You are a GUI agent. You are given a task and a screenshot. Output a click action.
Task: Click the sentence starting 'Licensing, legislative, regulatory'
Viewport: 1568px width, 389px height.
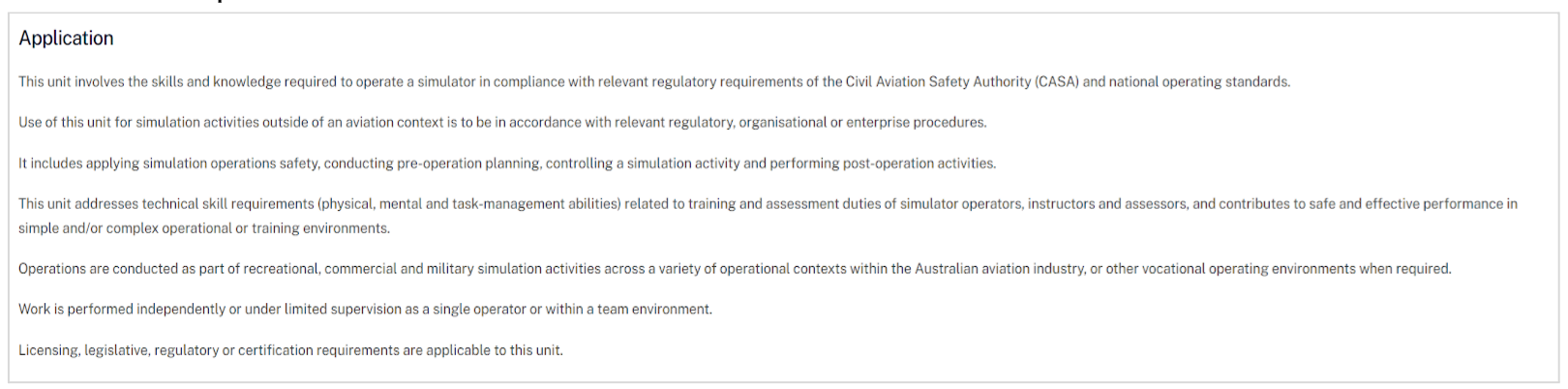point(290,350)
